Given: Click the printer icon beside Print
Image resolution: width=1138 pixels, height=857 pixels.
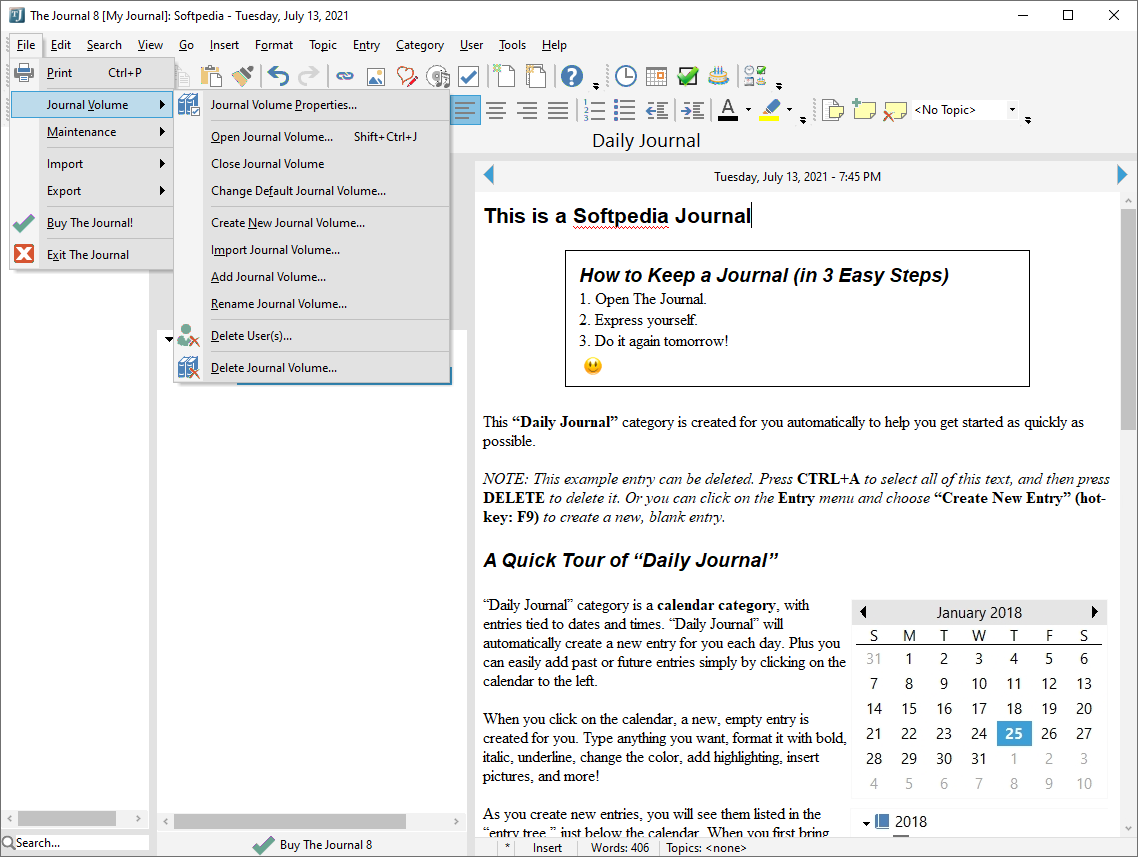Looking at the screenshot, I should coord(24,73).
